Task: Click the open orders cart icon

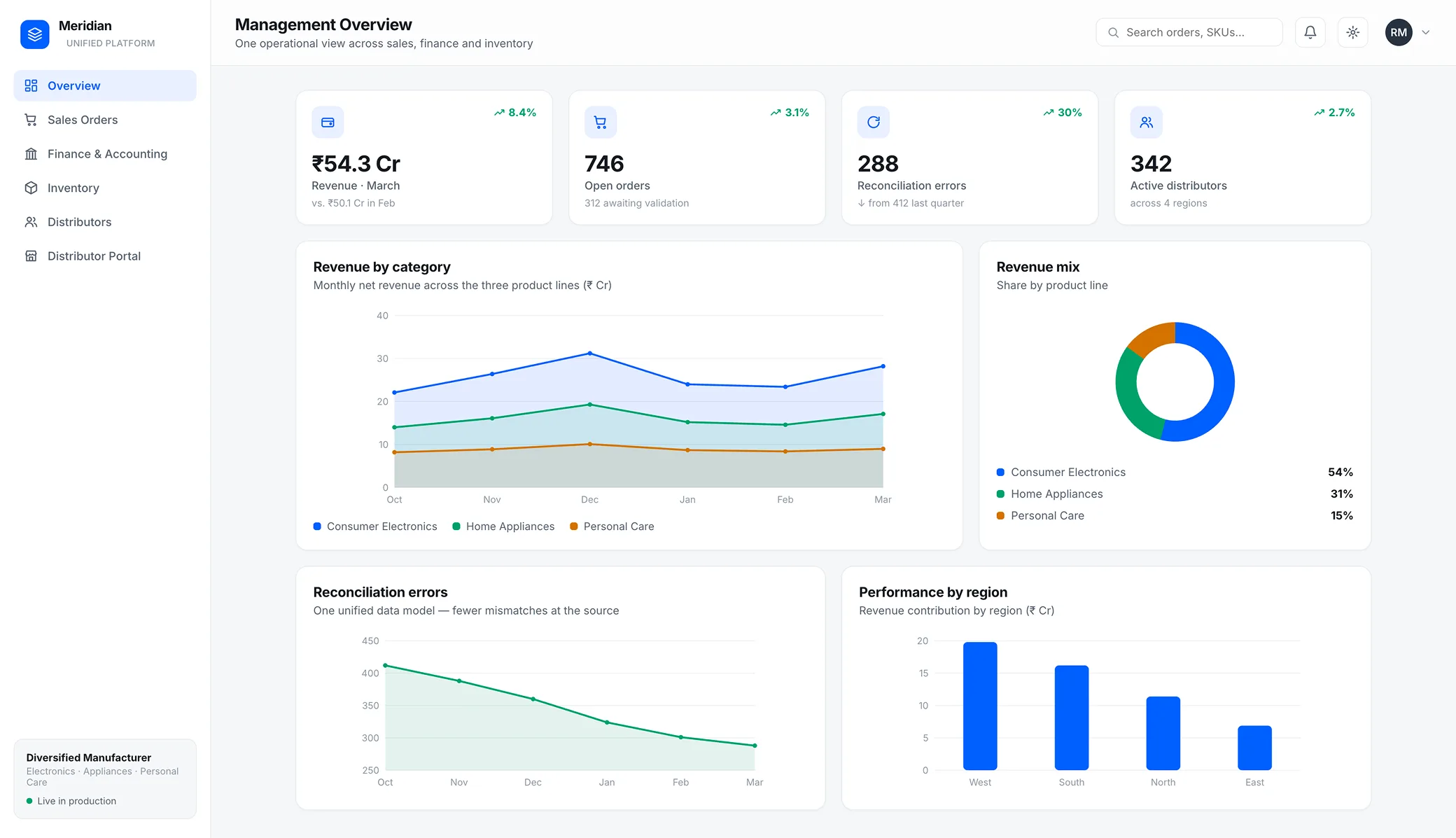Action: coord(601,123)
